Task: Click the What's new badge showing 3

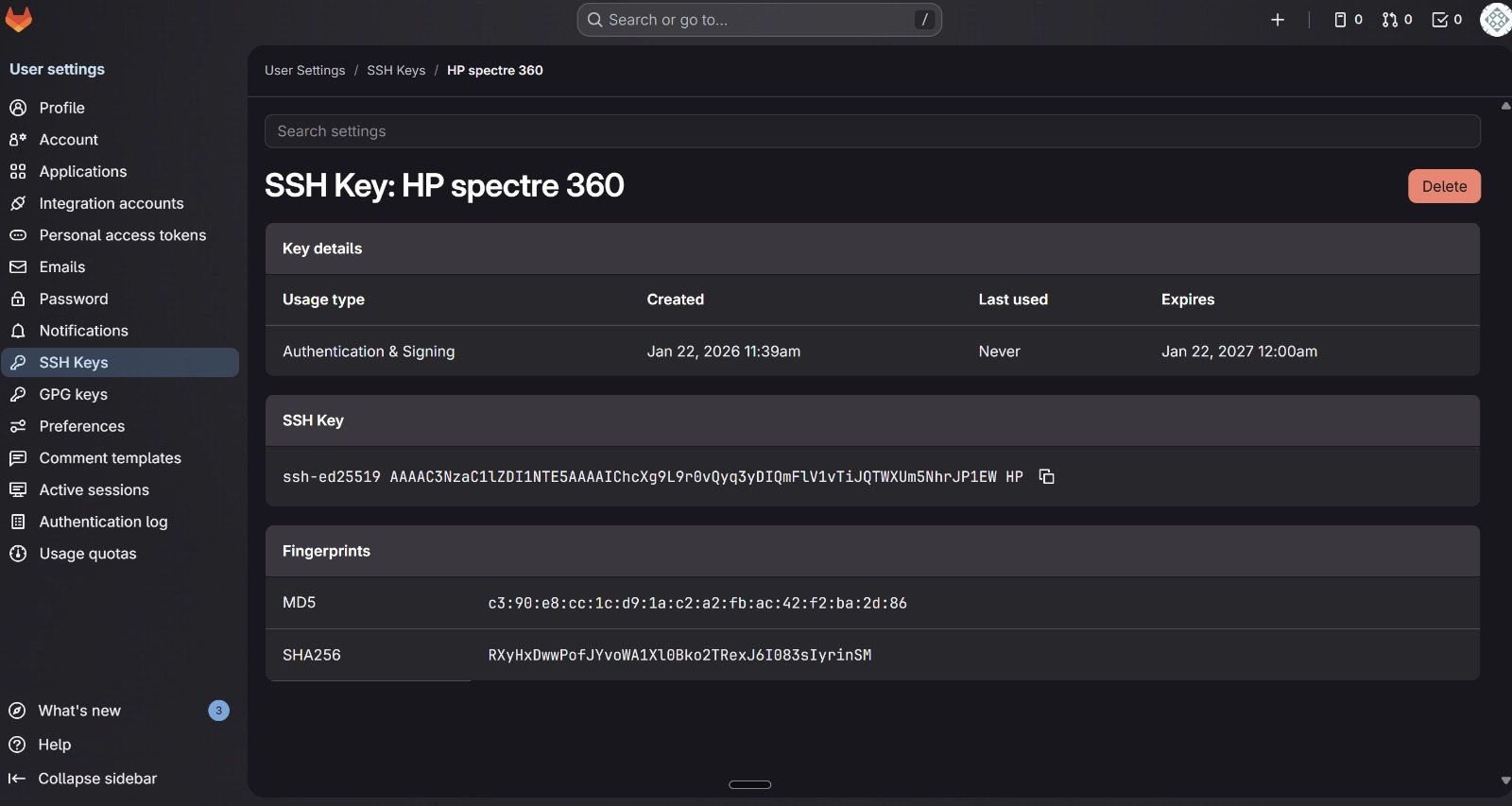Action: tap(218, 711)
